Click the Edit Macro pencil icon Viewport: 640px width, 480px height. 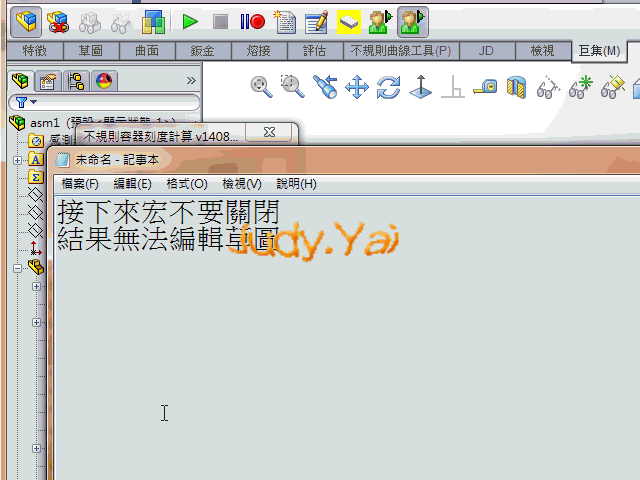[317, 22]
